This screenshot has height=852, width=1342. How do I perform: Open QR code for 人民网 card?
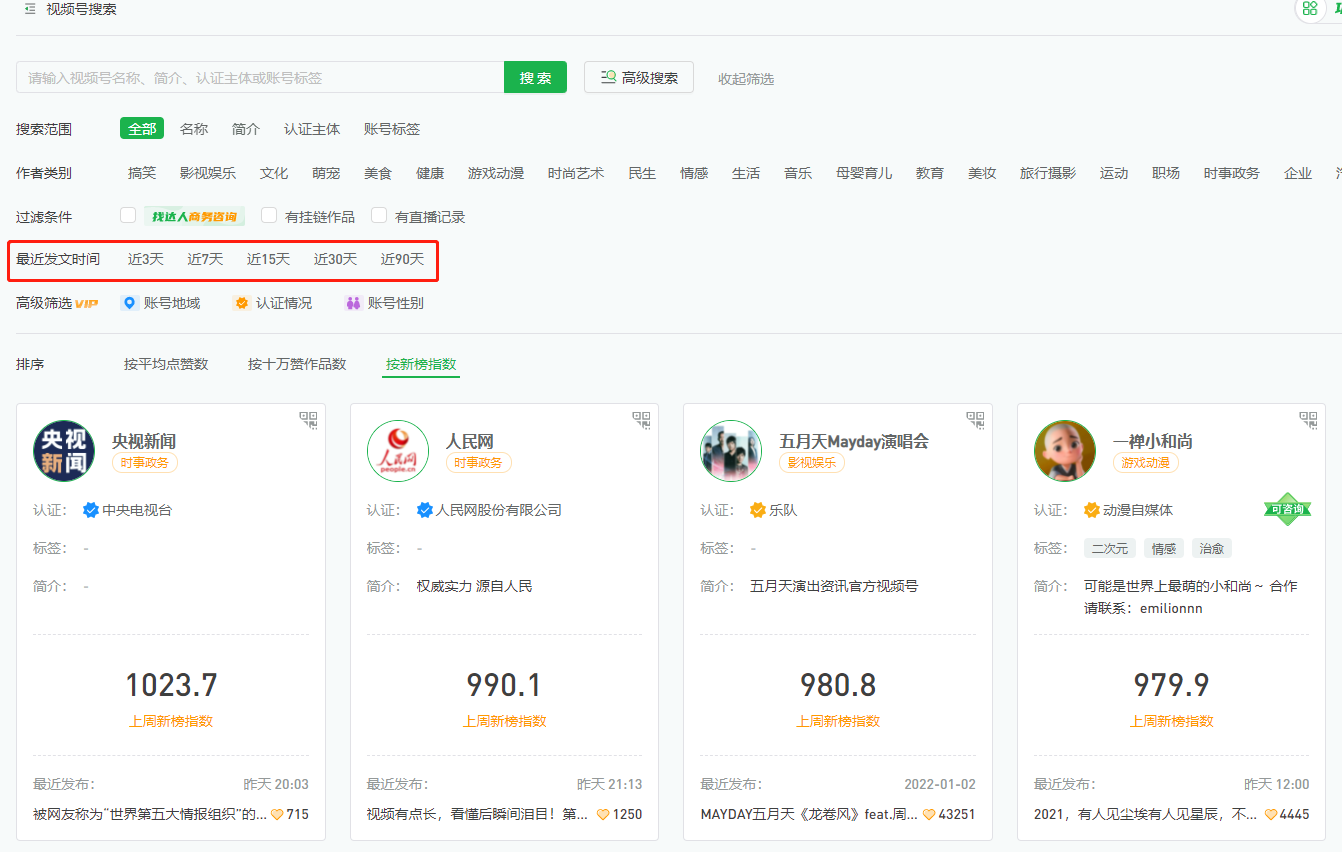[x=641, y=420]
